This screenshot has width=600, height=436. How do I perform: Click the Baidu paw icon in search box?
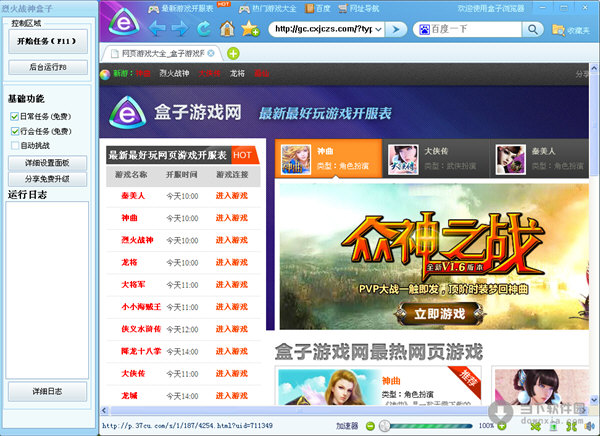(424, 29)
